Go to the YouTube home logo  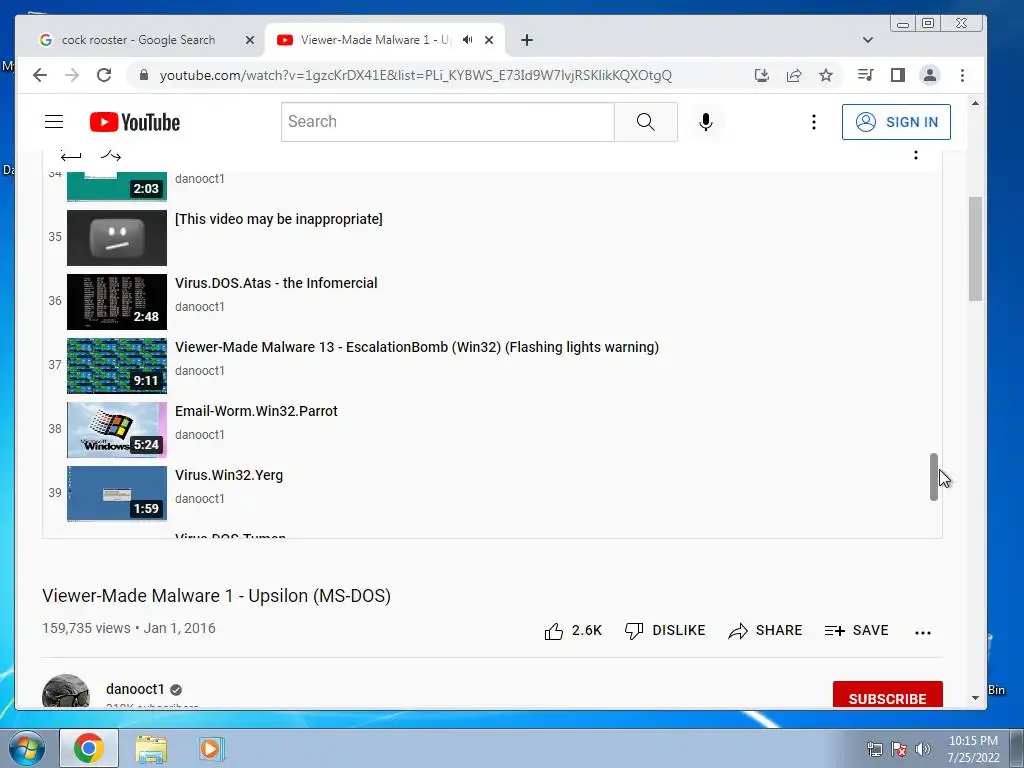click(135, 122)
